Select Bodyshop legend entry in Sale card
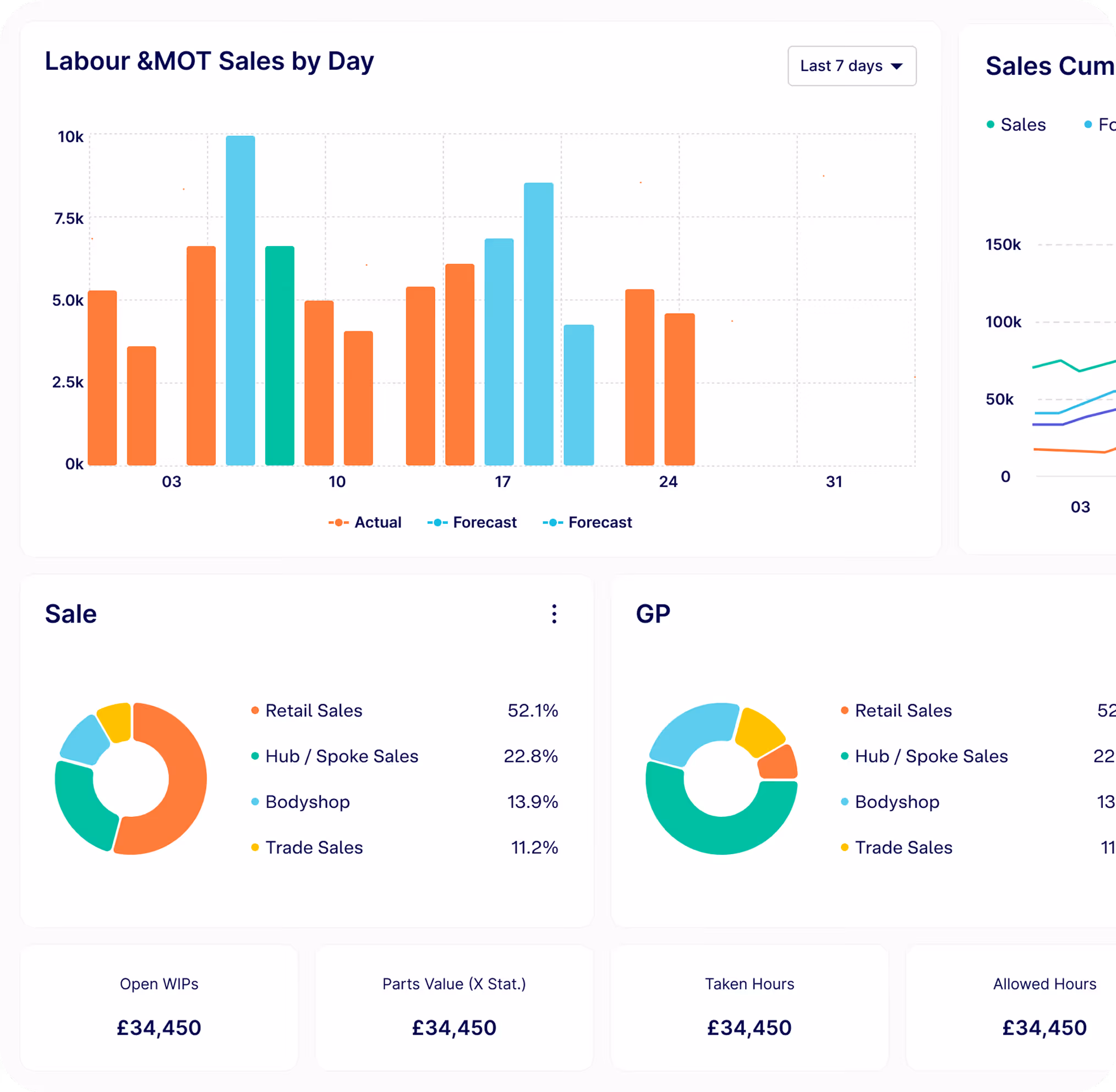 (308, 802)
